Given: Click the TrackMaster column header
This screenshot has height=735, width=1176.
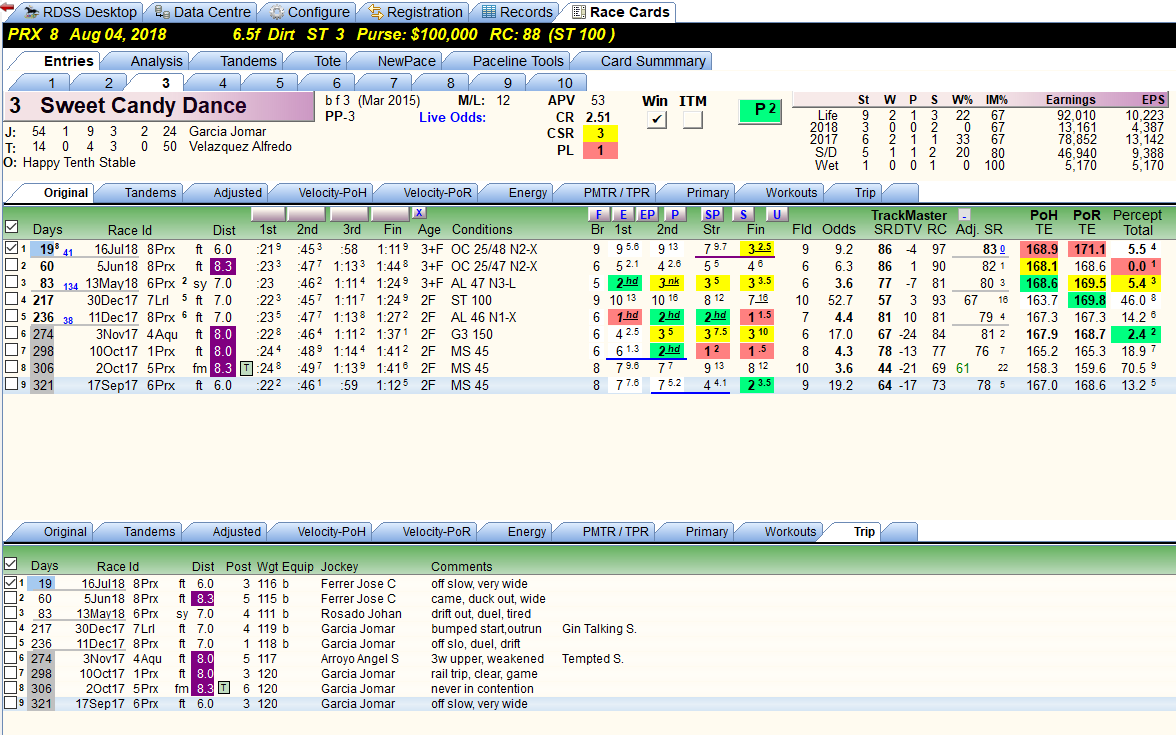Looking at the screenshot, I should 909,215.
